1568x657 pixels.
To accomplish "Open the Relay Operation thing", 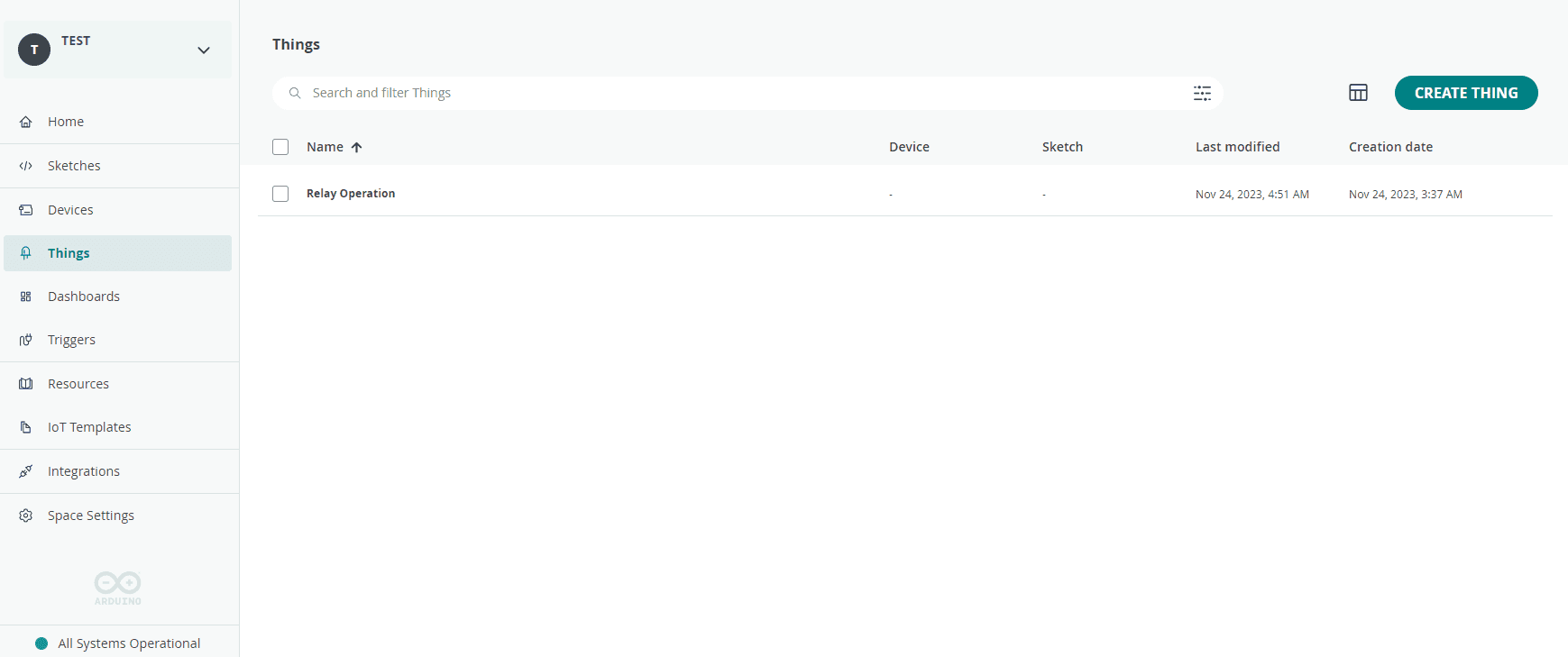I will click(x=351, y=194).
